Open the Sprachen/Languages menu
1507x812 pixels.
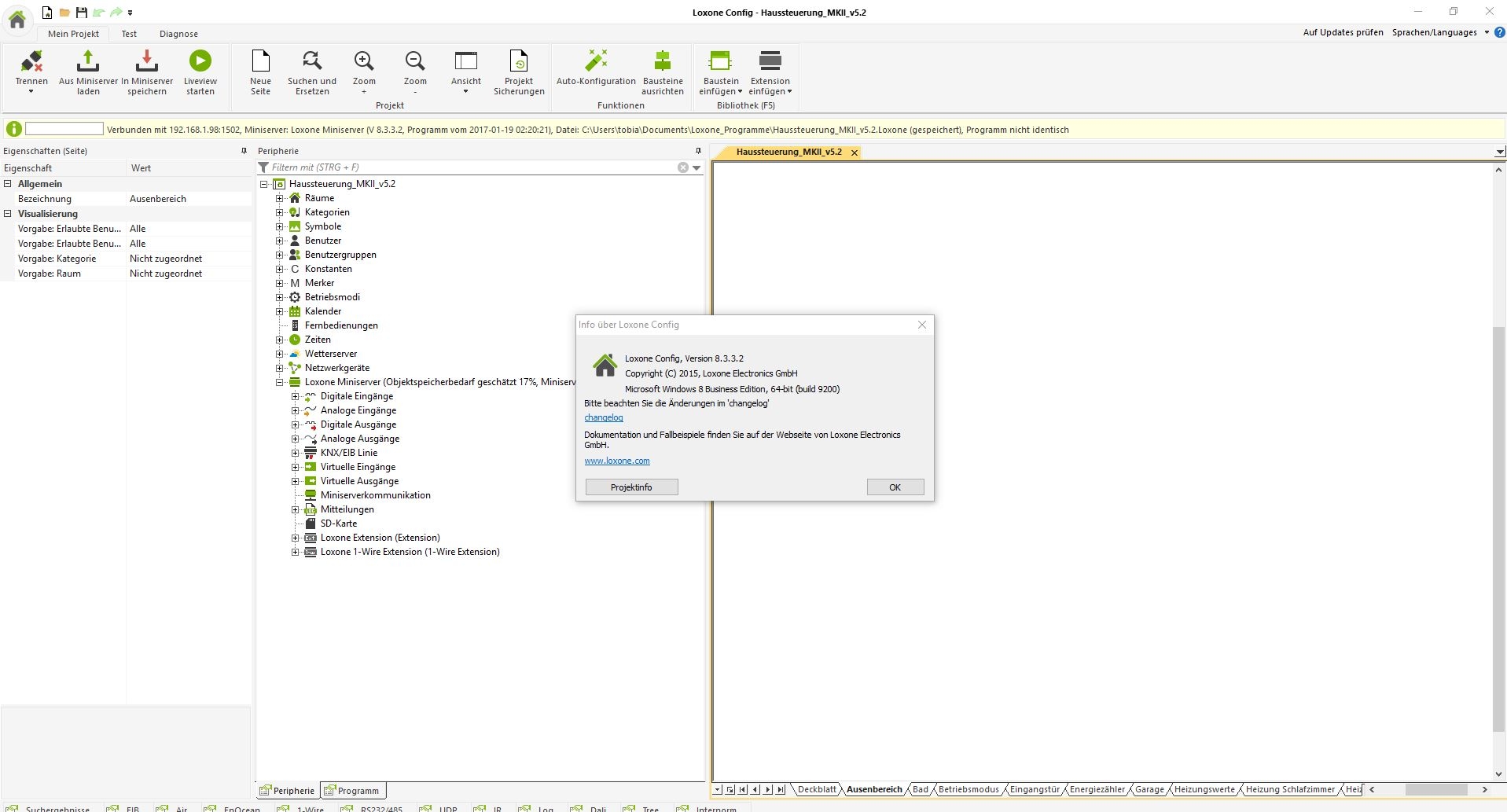1439,32
